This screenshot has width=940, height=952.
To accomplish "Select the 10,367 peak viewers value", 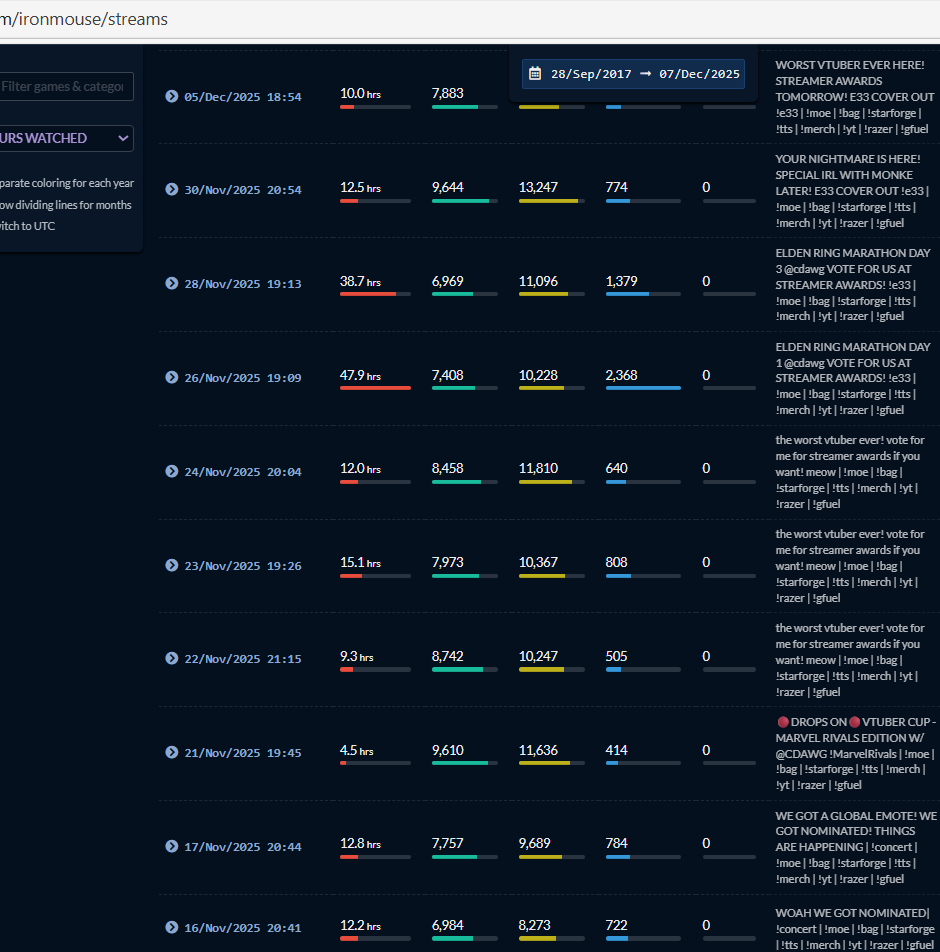I will click(x=538, y=563).
